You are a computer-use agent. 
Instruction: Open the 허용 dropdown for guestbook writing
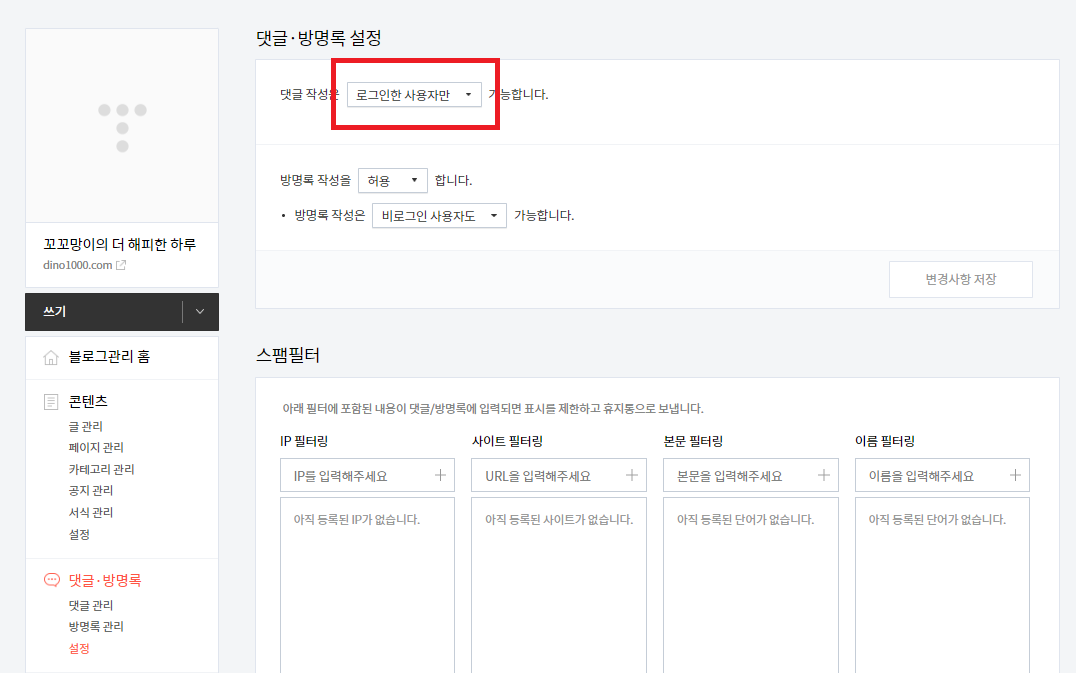[x=393, y=180]
